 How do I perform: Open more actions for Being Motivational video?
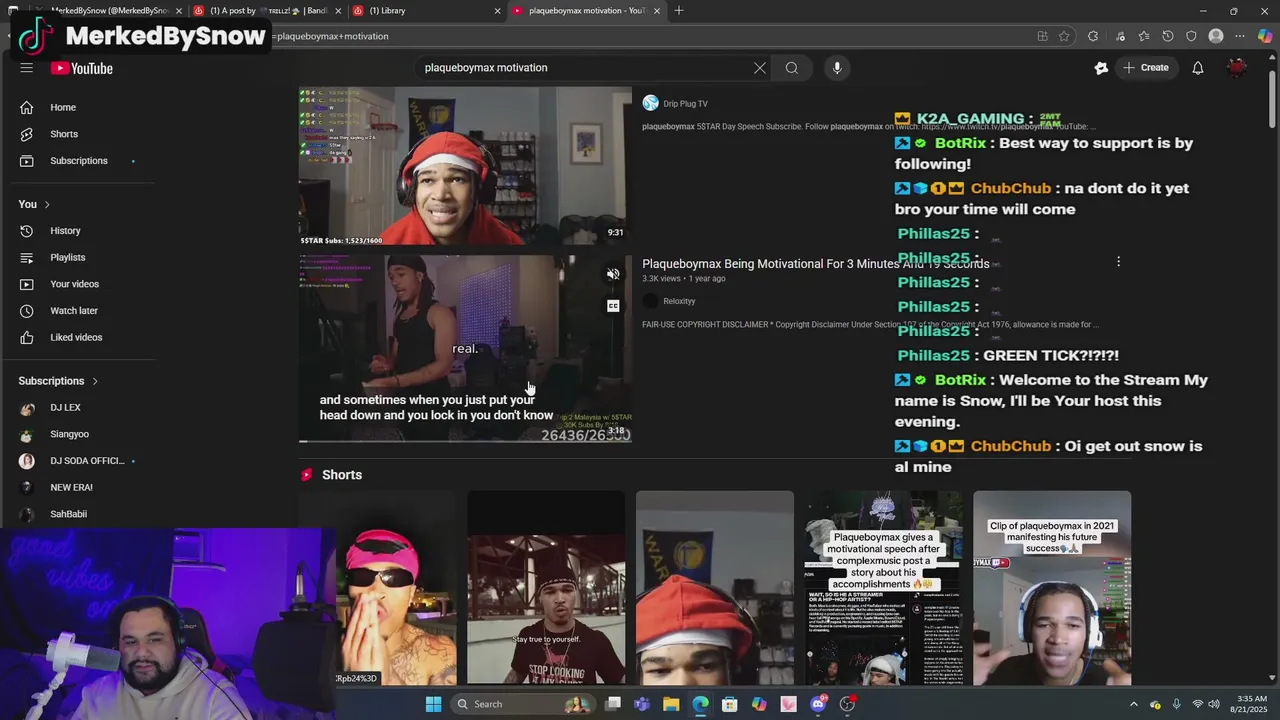coord(1118,262)
